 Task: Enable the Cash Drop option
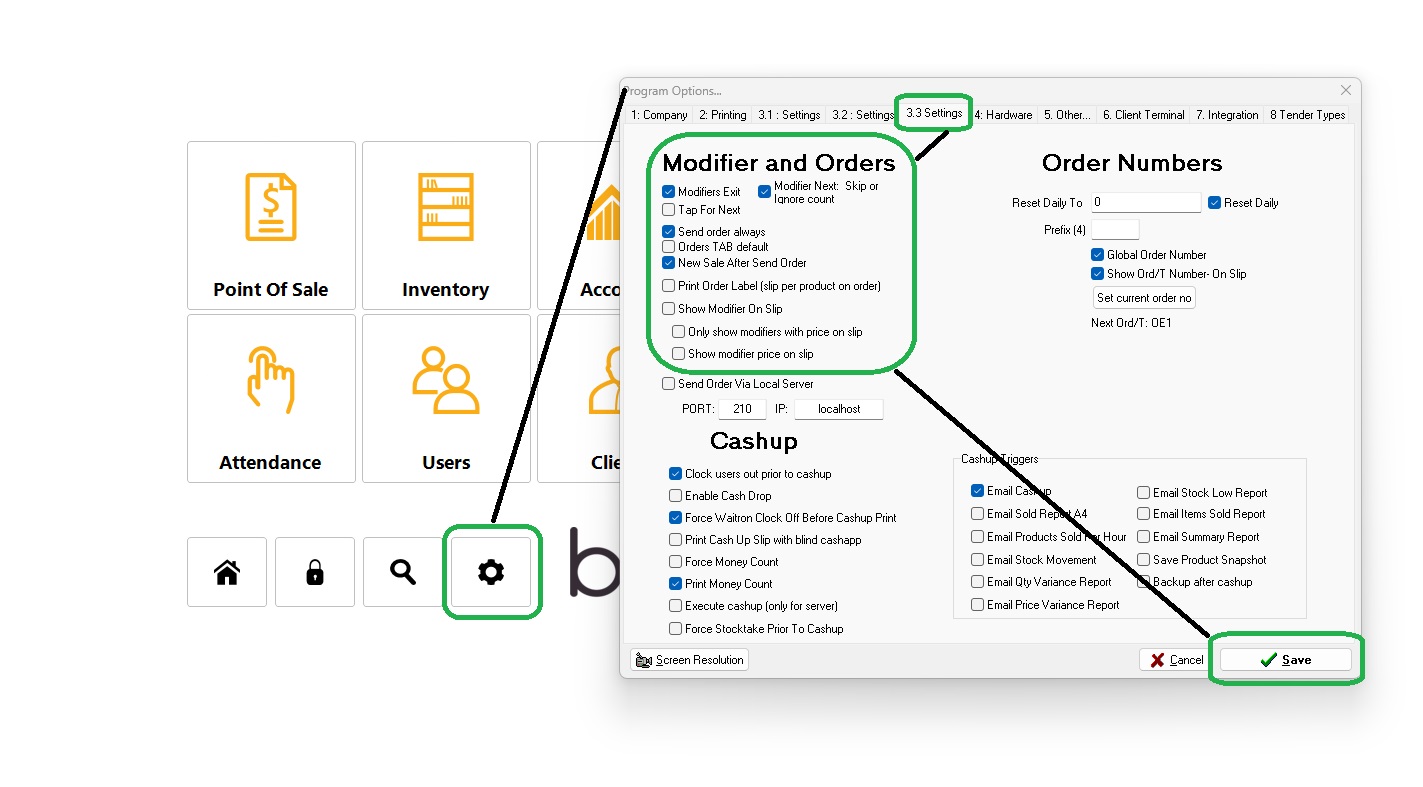(675, 495)
